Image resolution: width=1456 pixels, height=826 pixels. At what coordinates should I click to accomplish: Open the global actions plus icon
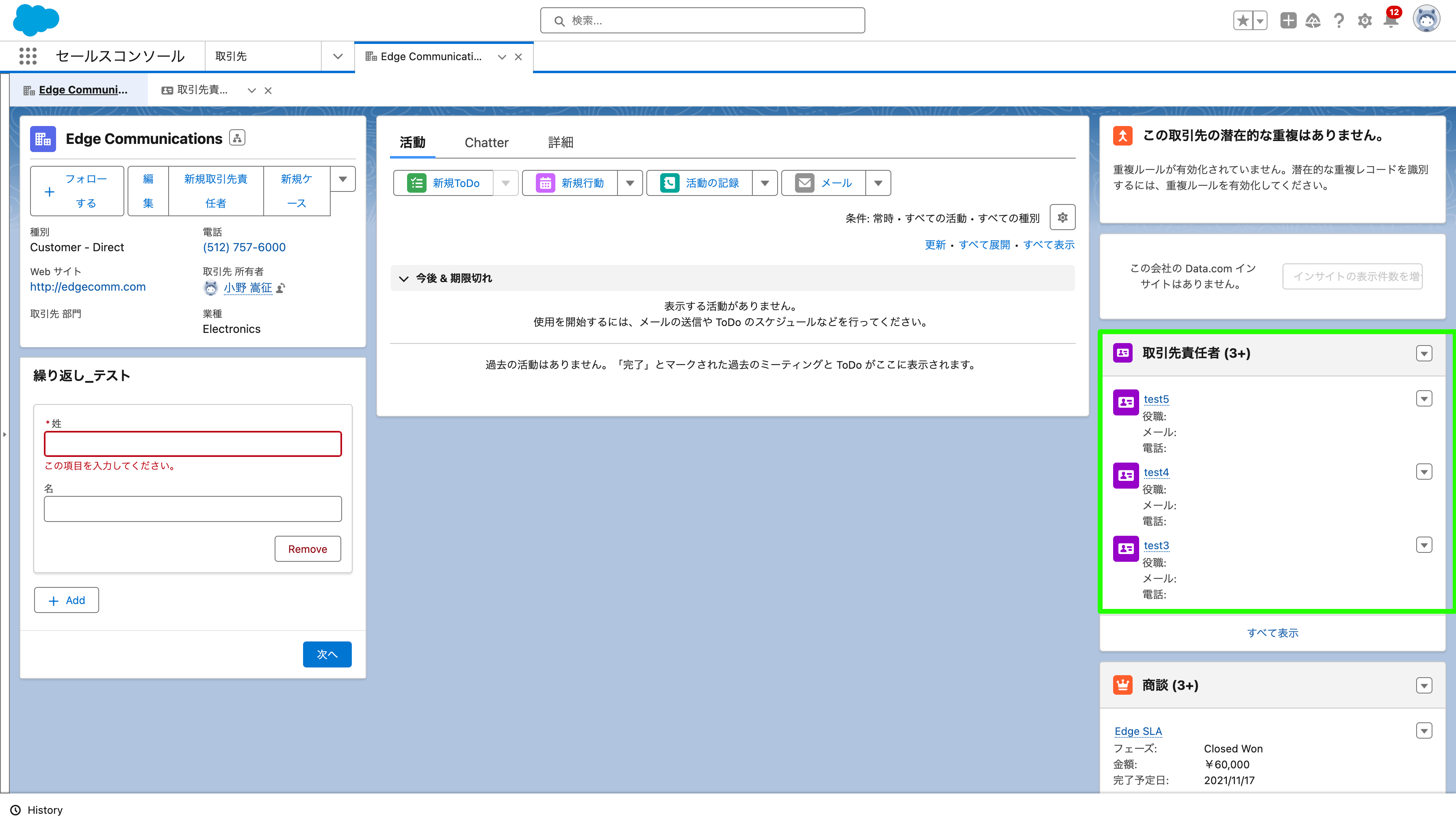click(x=1287, y=20)
